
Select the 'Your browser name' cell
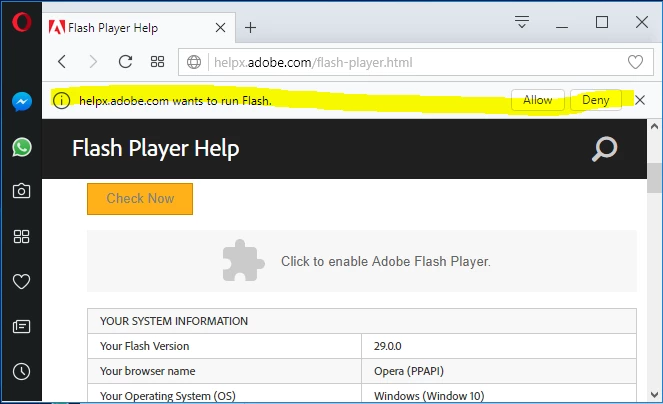pyautogui.click(x=225, y=371)
